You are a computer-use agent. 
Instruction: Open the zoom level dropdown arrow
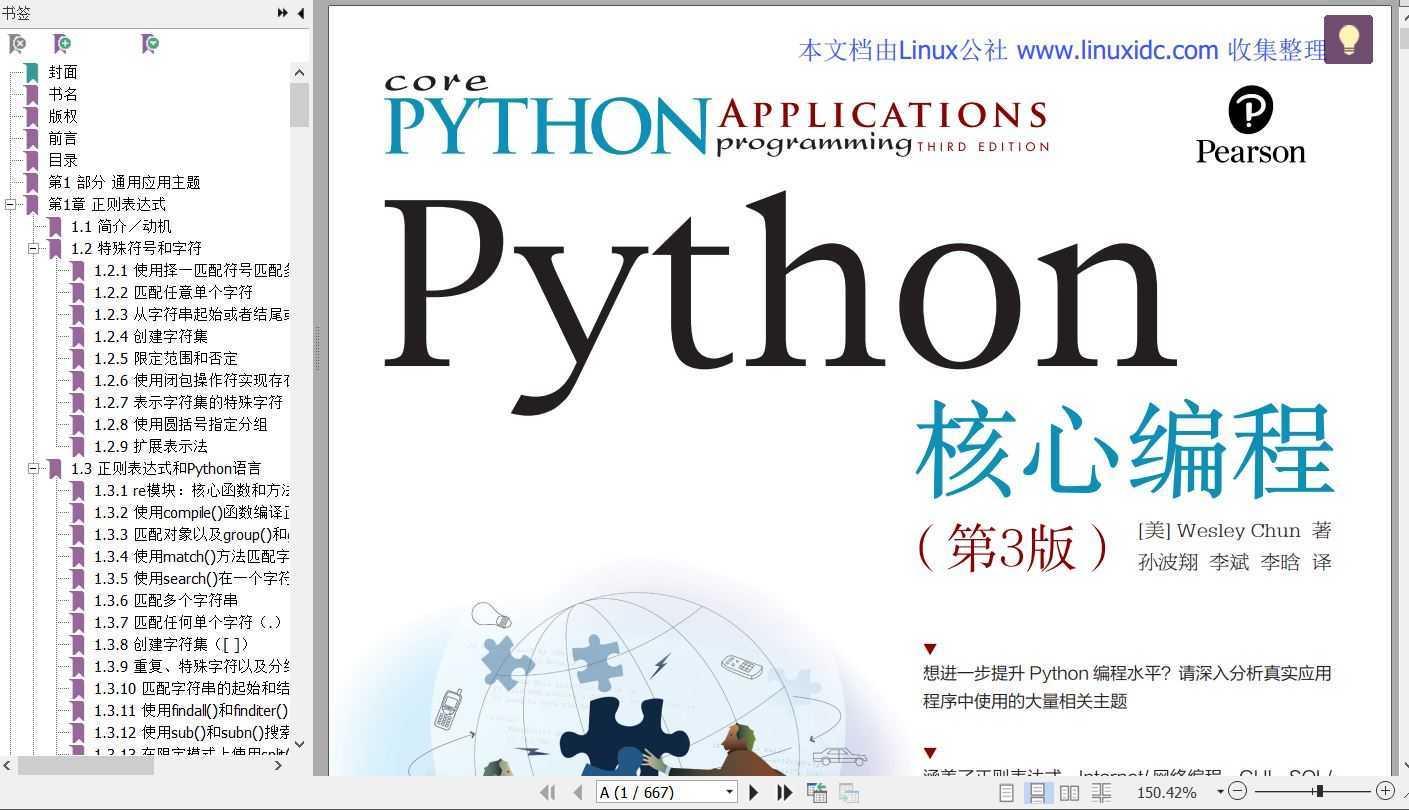[x=1220, y=792]
